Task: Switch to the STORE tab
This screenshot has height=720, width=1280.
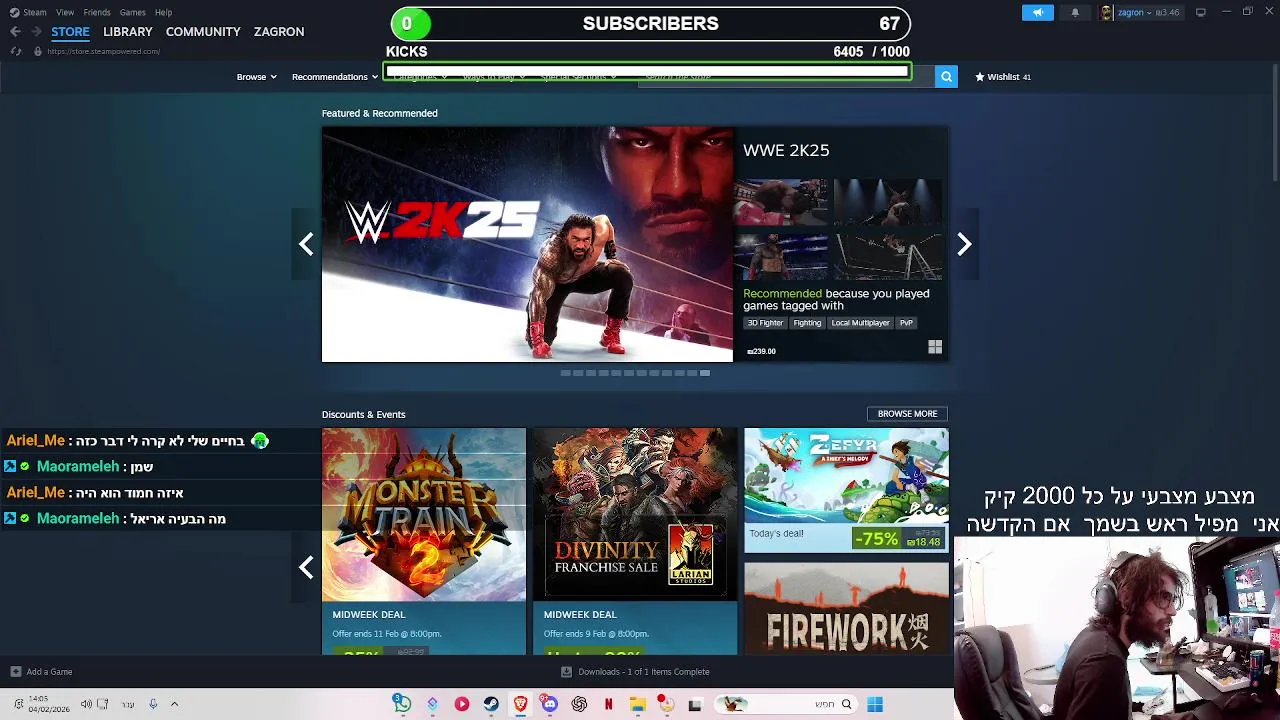Action: coord(70,32)
